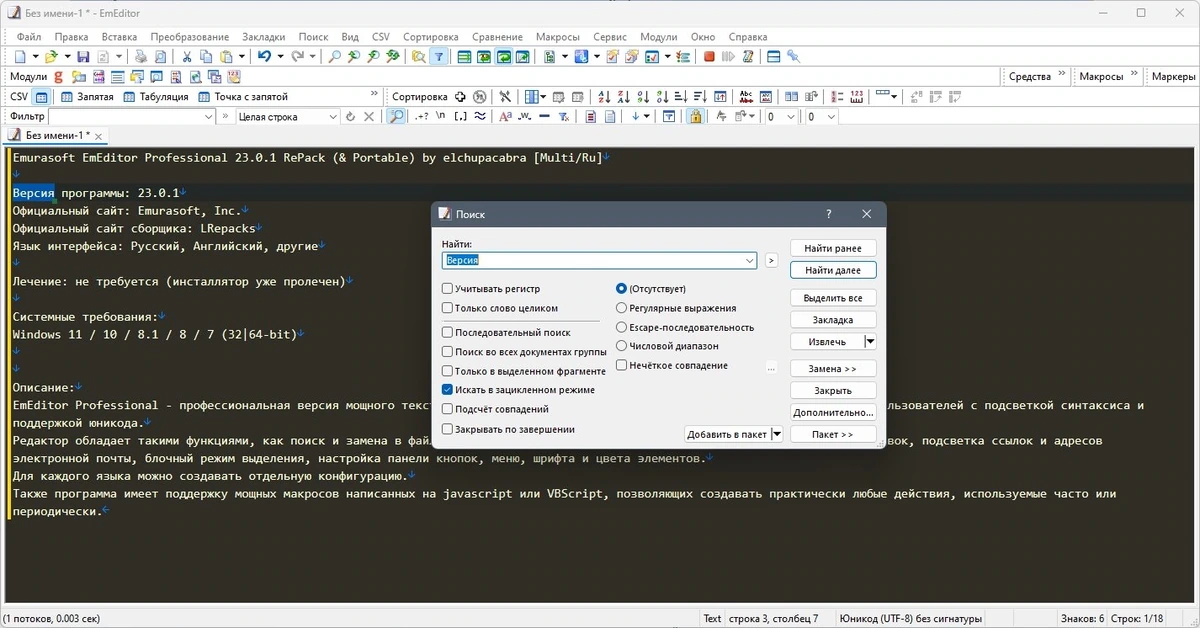Click the sort A to Z ascending icon

click(604, 97)
